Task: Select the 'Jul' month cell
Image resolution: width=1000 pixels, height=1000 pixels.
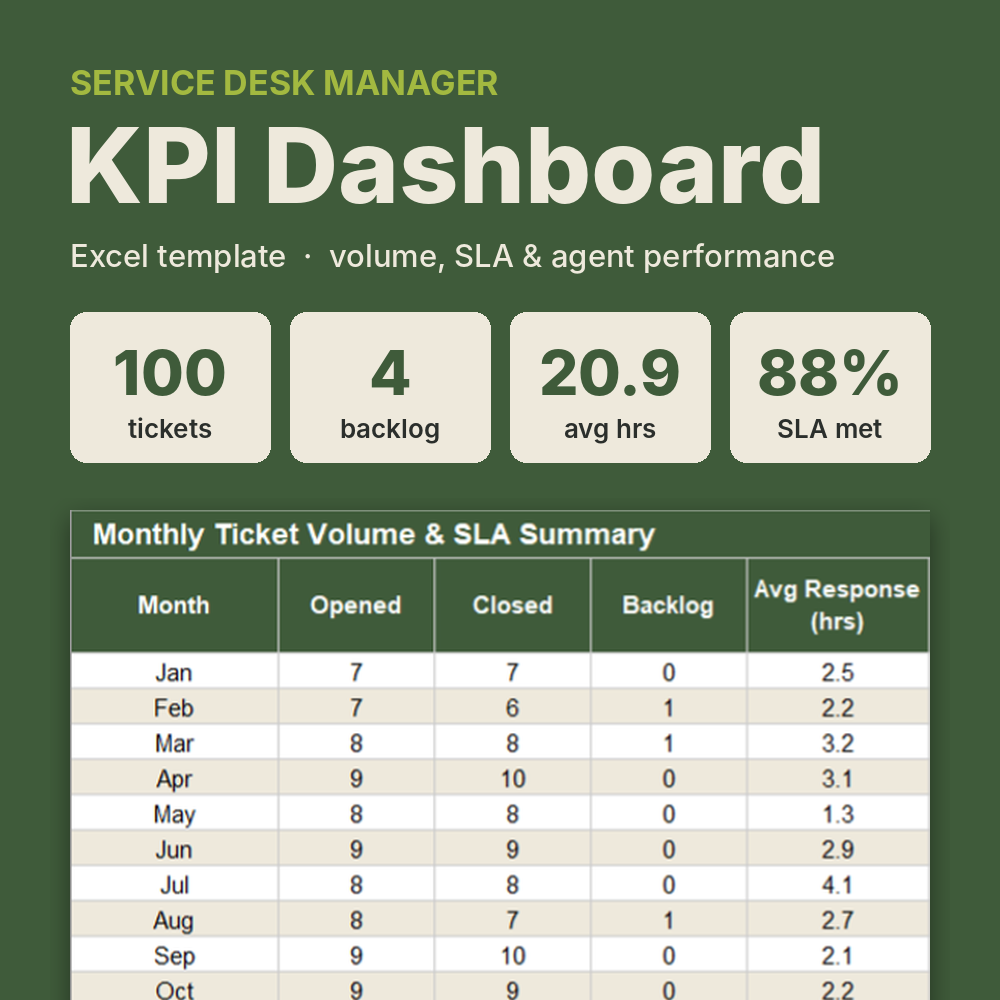Action: [174, 885]
